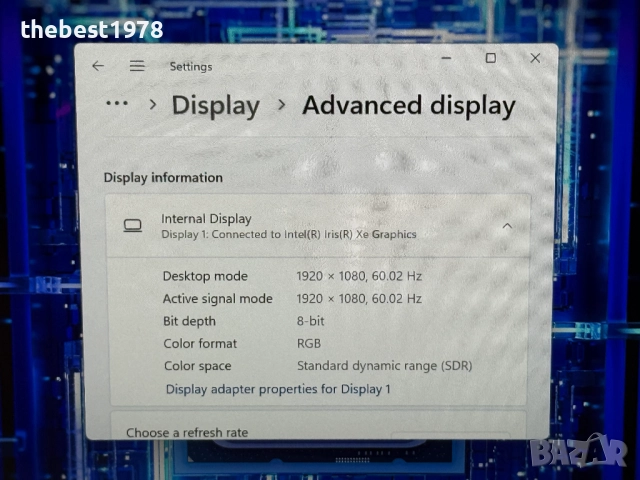Click the Desktop mode label

click(205, 276)
